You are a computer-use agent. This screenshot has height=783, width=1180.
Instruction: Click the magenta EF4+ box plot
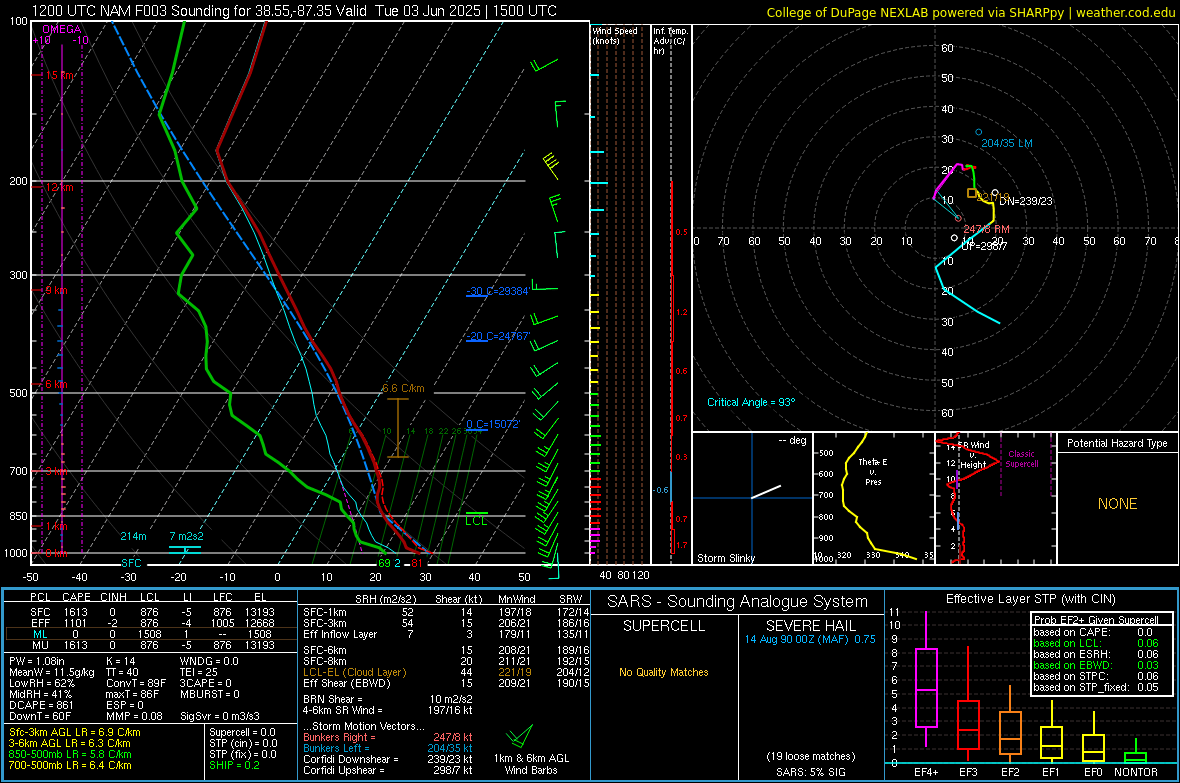pyautogui.click(x=926, y=679)
